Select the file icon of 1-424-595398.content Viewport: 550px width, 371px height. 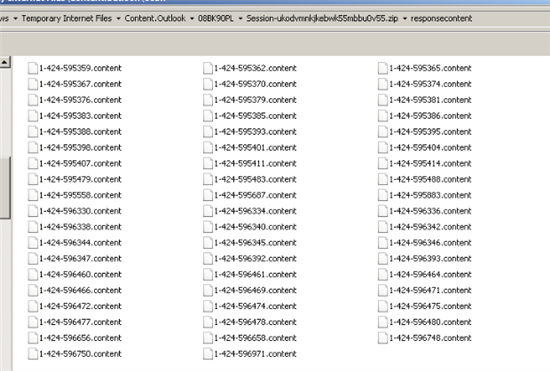click(x=33, y=147)
